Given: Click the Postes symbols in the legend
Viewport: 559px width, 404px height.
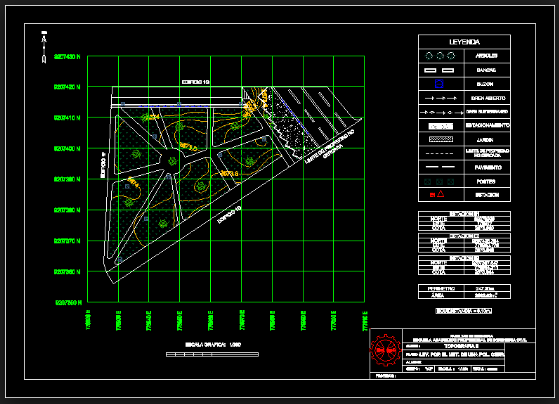Looking at the screenshot, I should point(439,181).
